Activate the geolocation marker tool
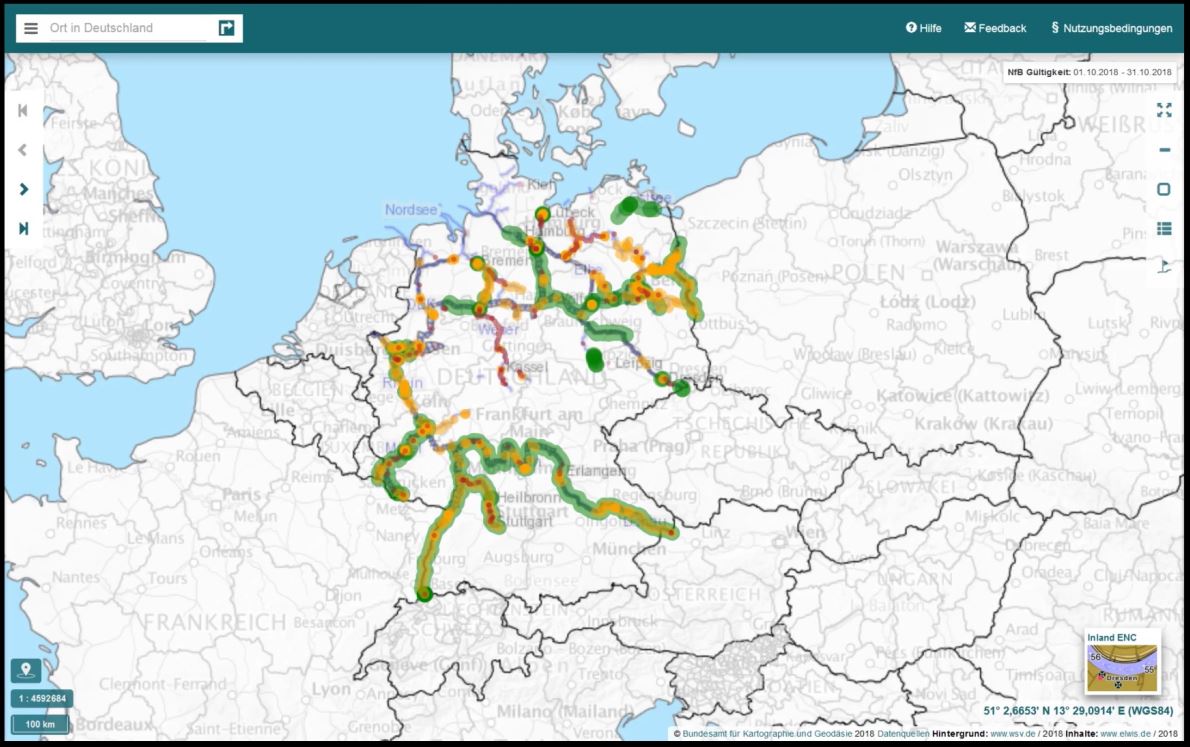This screenshot has width=1190, height=747. click(23, 670)
